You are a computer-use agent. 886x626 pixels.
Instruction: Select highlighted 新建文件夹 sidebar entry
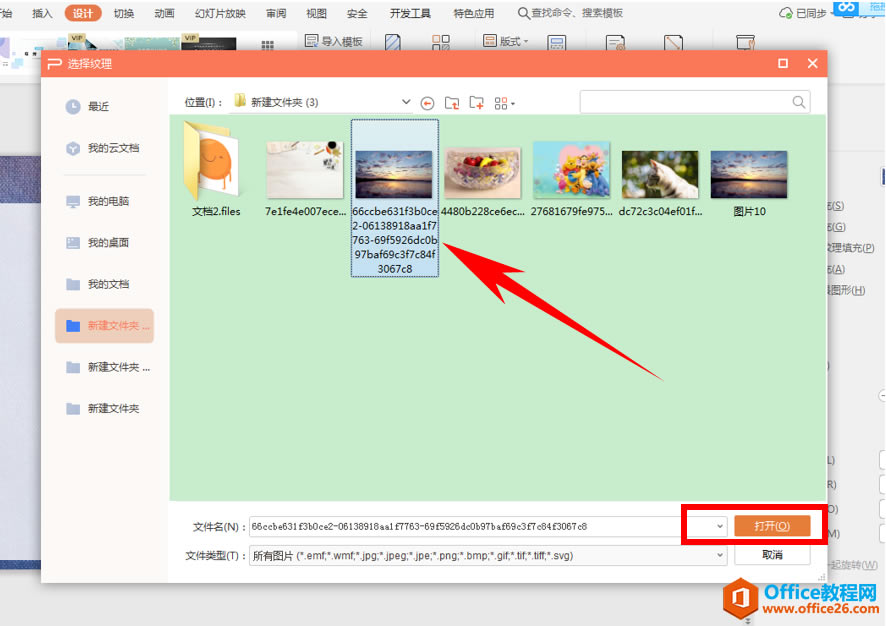tap(105, 325)
